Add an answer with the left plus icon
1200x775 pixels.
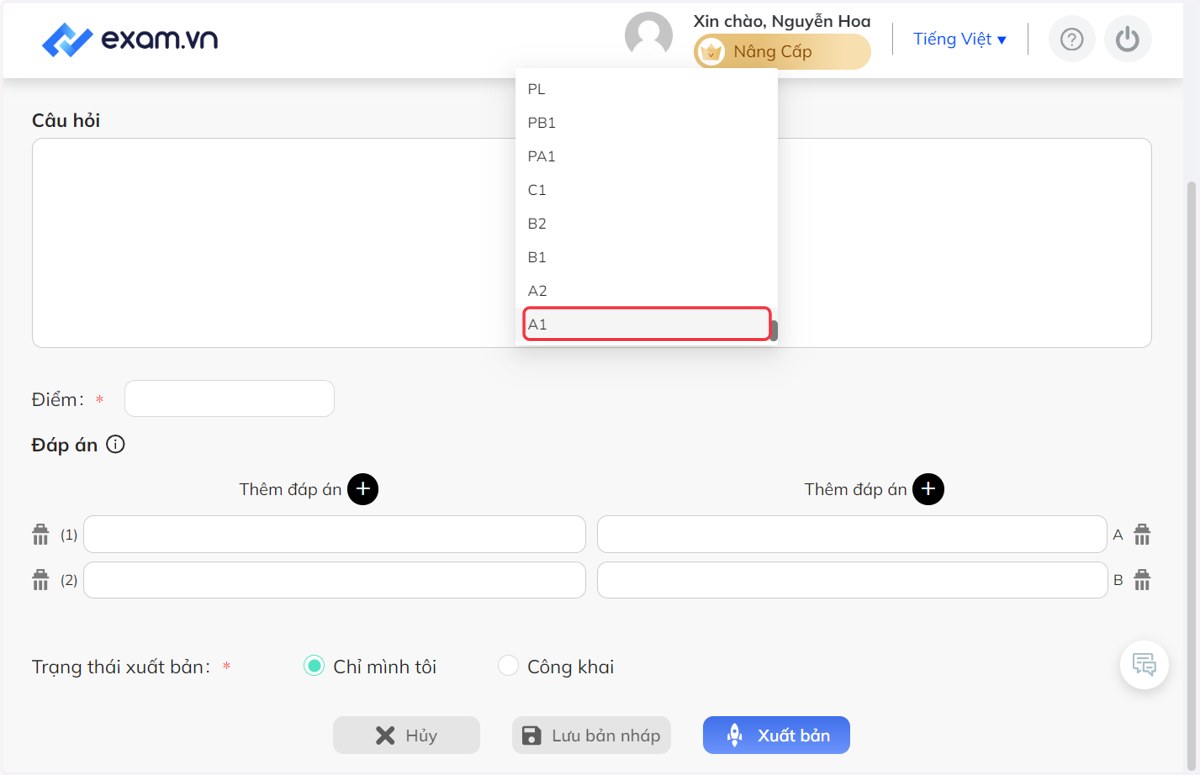(x=363, y=489)
